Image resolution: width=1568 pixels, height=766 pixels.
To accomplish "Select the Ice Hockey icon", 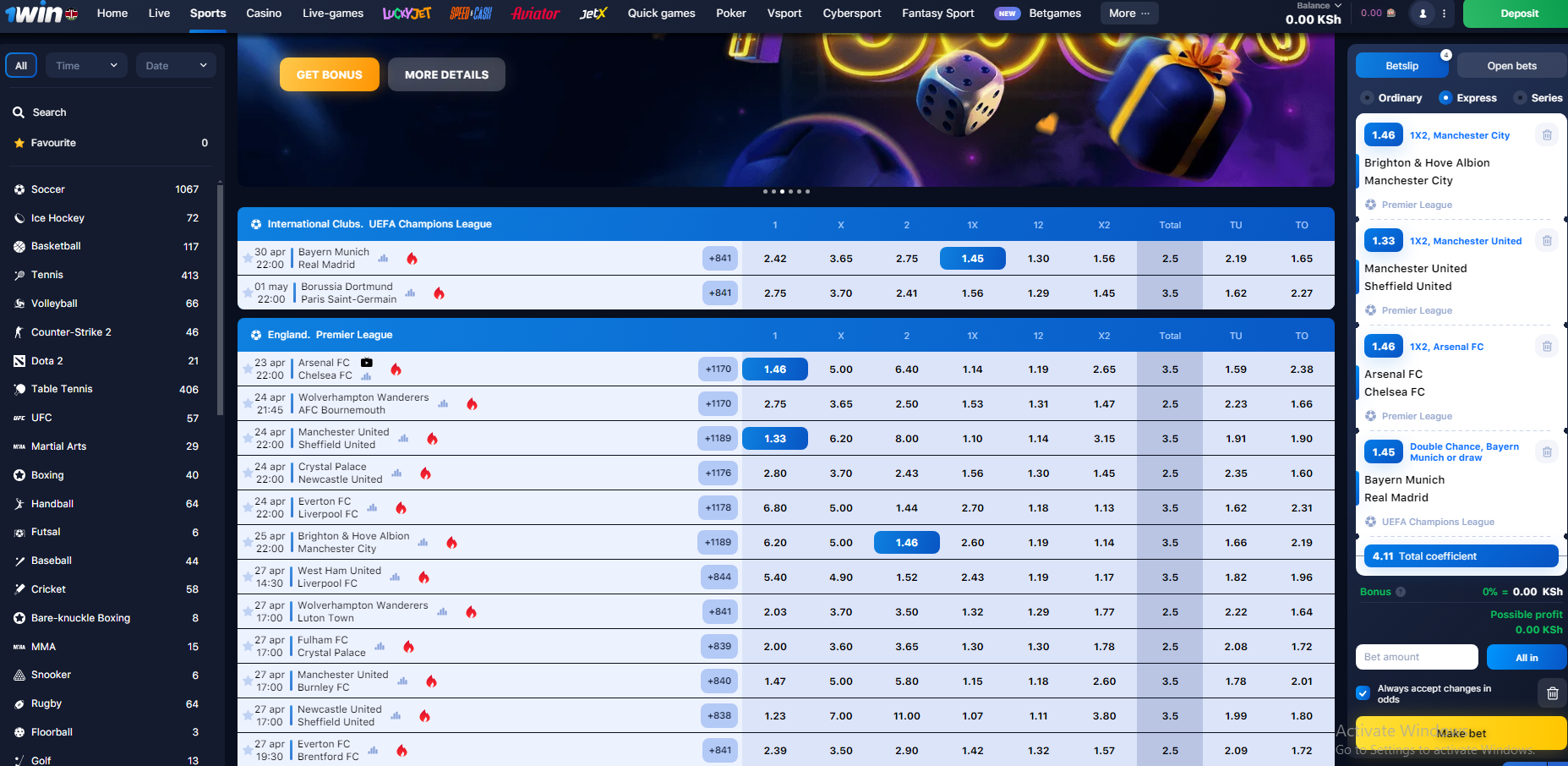I will (19, 218).
